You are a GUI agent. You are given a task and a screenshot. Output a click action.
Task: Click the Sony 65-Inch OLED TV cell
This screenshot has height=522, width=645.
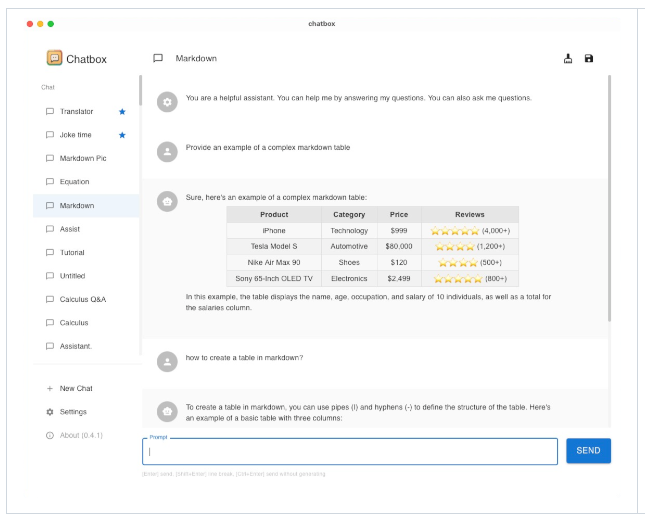coord(274,278)
